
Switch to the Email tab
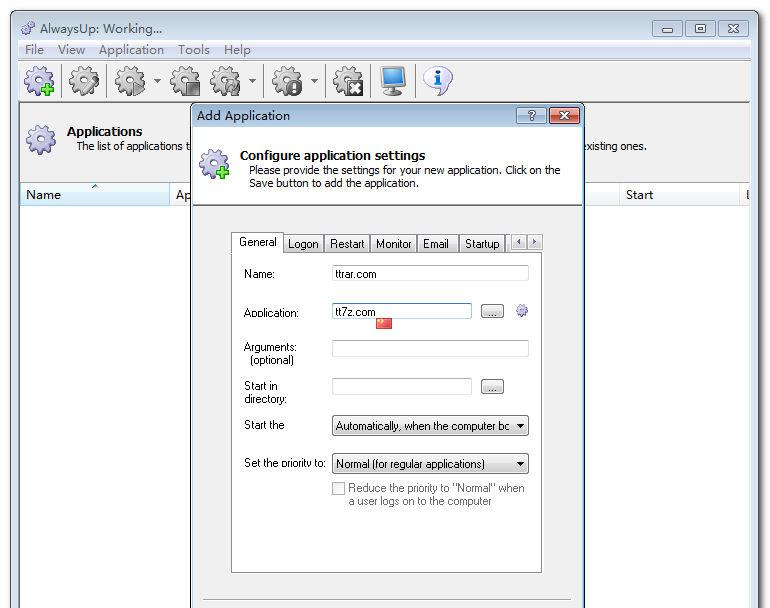[436, 244]
